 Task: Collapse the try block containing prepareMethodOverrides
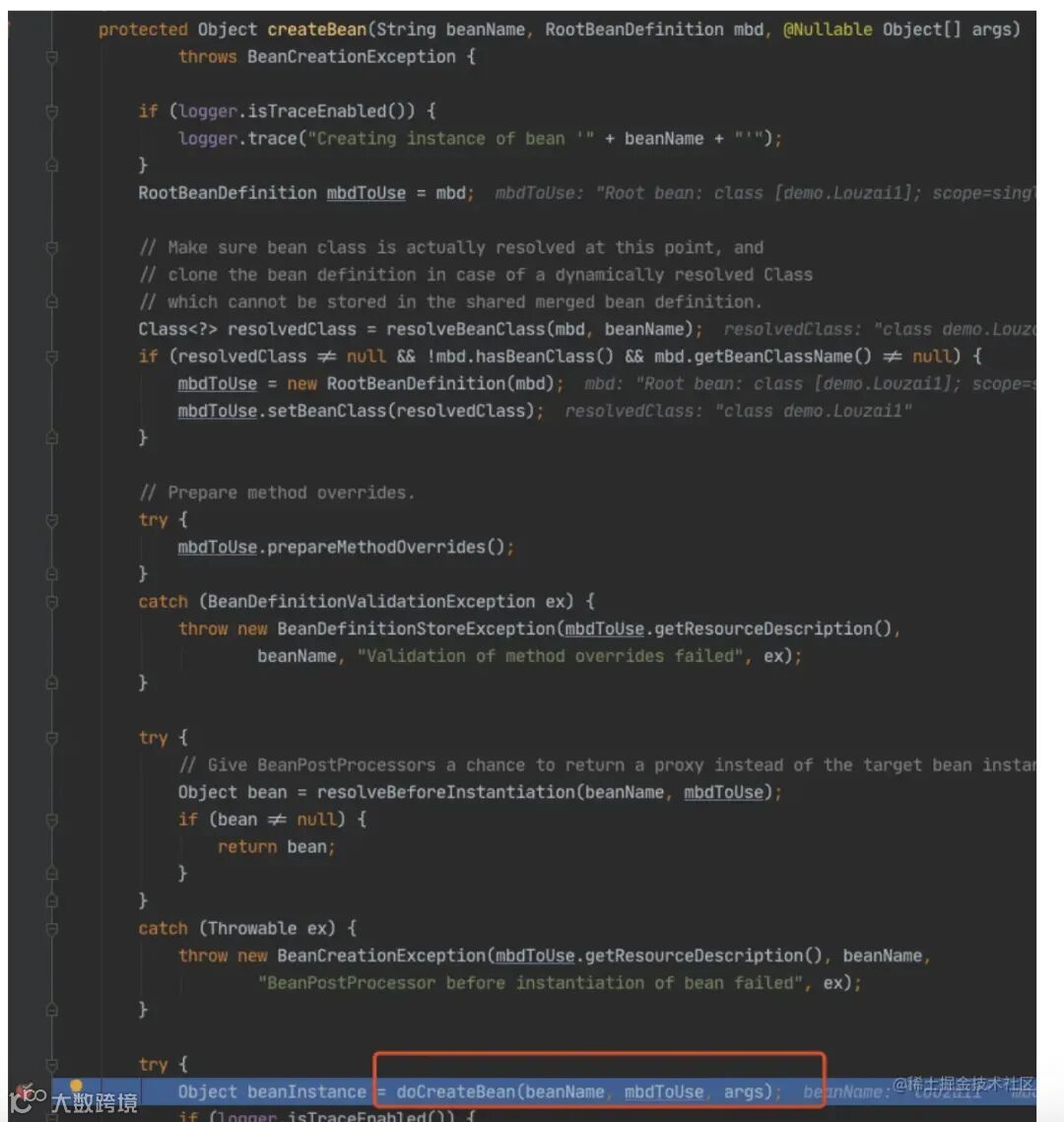click(51, 520)
